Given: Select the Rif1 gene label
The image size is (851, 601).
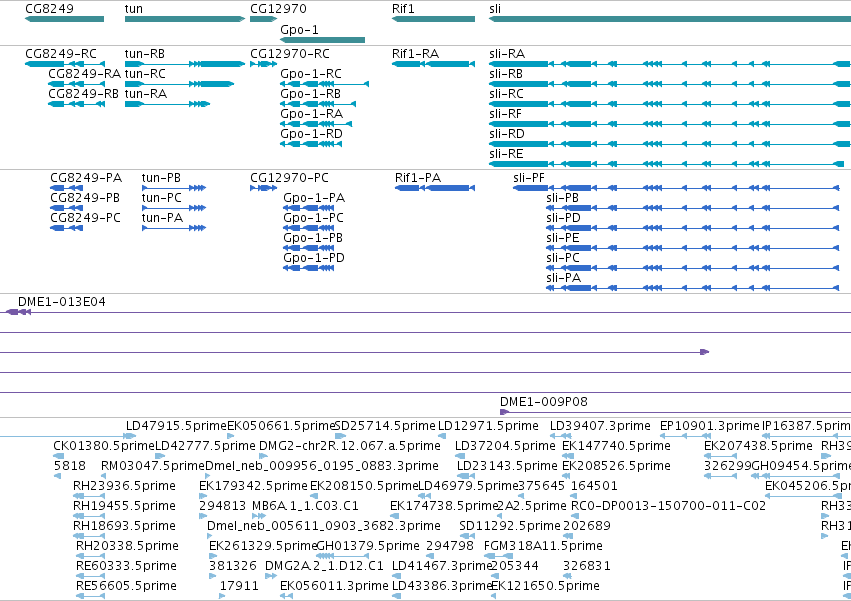Looking at the screenshot, I should point(403,9).
